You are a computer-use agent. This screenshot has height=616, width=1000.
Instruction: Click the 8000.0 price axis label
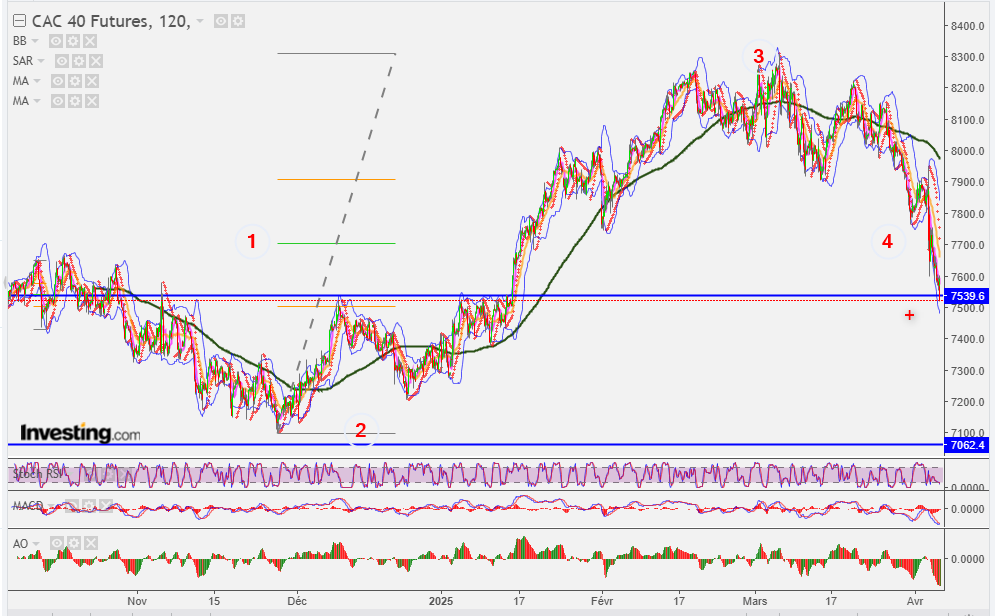point(967,151)
